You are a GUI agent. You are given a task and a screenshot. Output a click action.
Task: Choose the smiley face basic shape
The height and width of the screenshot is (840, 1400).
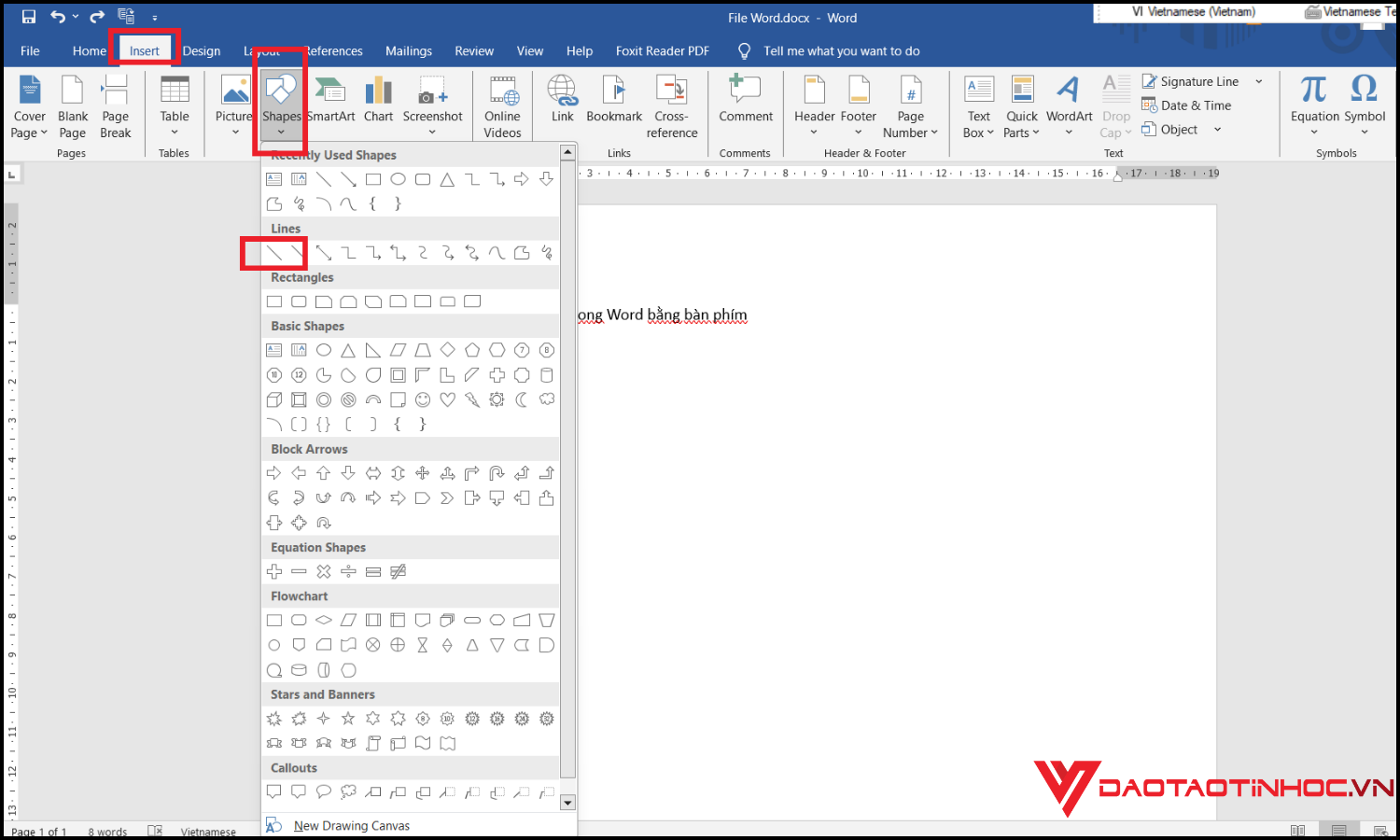click(423, 400)
